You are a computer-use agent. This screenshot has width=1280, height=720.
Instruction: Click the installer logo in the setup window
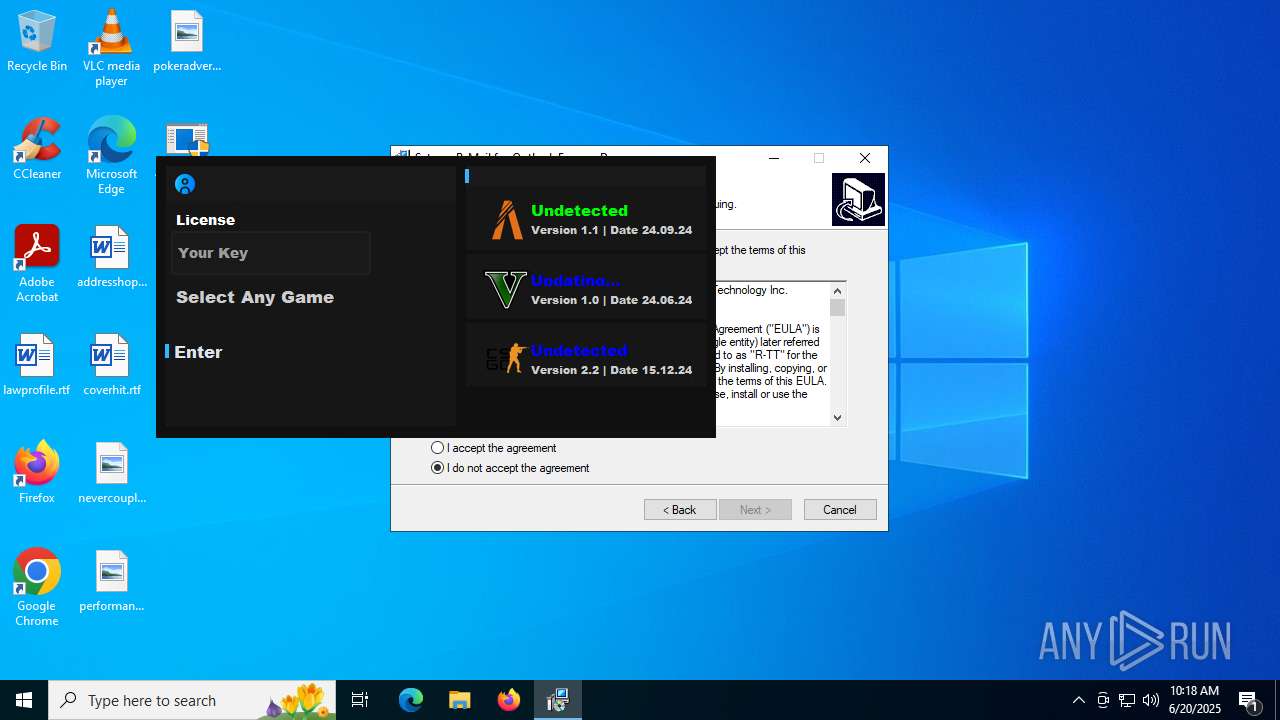coord(858,199)
